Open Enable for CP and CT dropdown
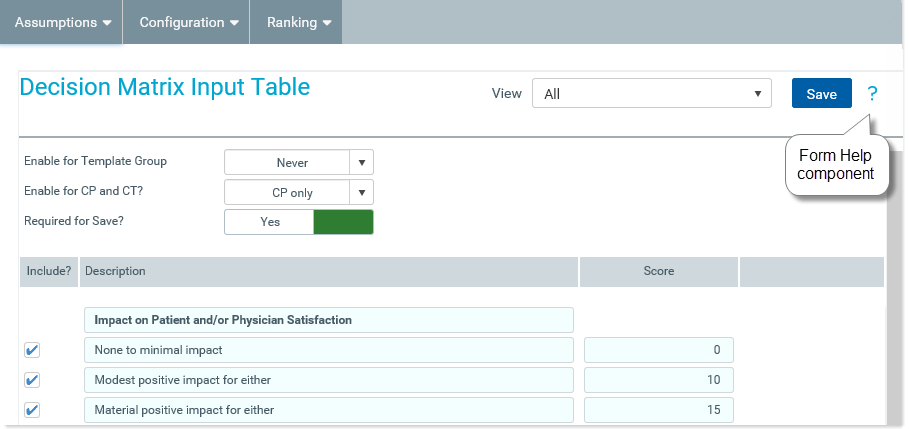909x429 pixels. (x=298, y=192)
